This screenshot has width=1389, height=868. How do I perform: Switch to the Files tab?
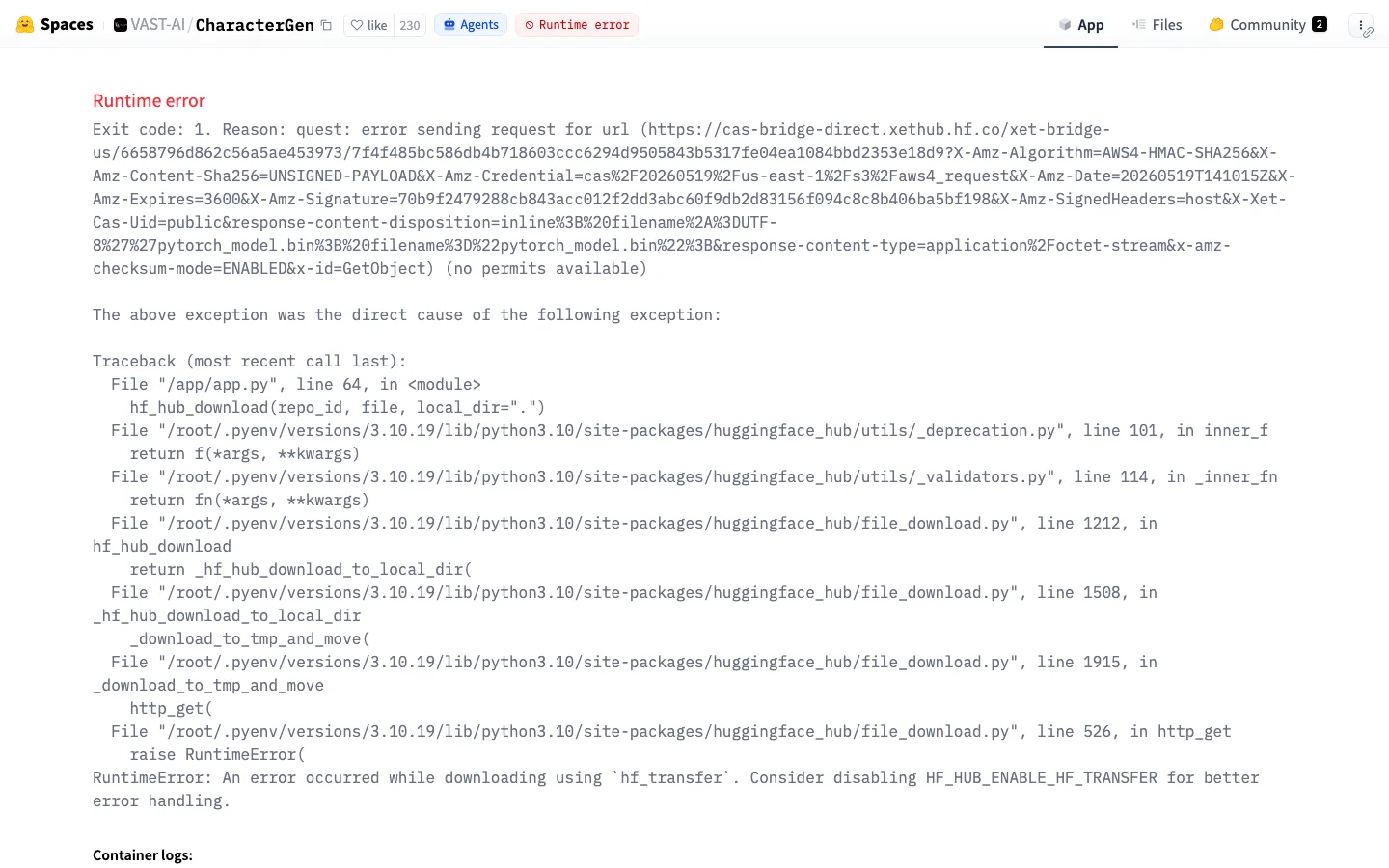click(1157, 25)
